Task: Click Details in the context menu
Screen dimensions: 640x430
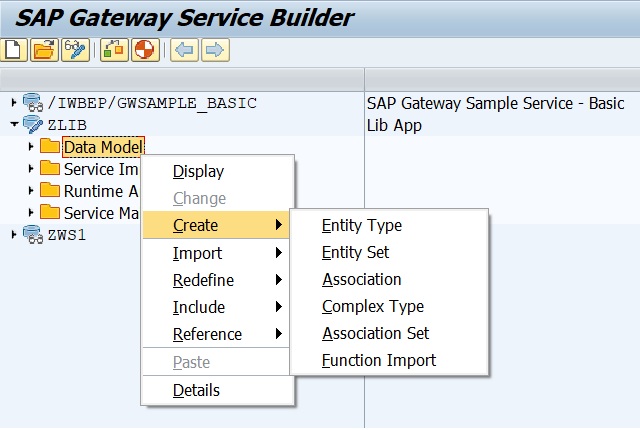Action: click(196, 390)
